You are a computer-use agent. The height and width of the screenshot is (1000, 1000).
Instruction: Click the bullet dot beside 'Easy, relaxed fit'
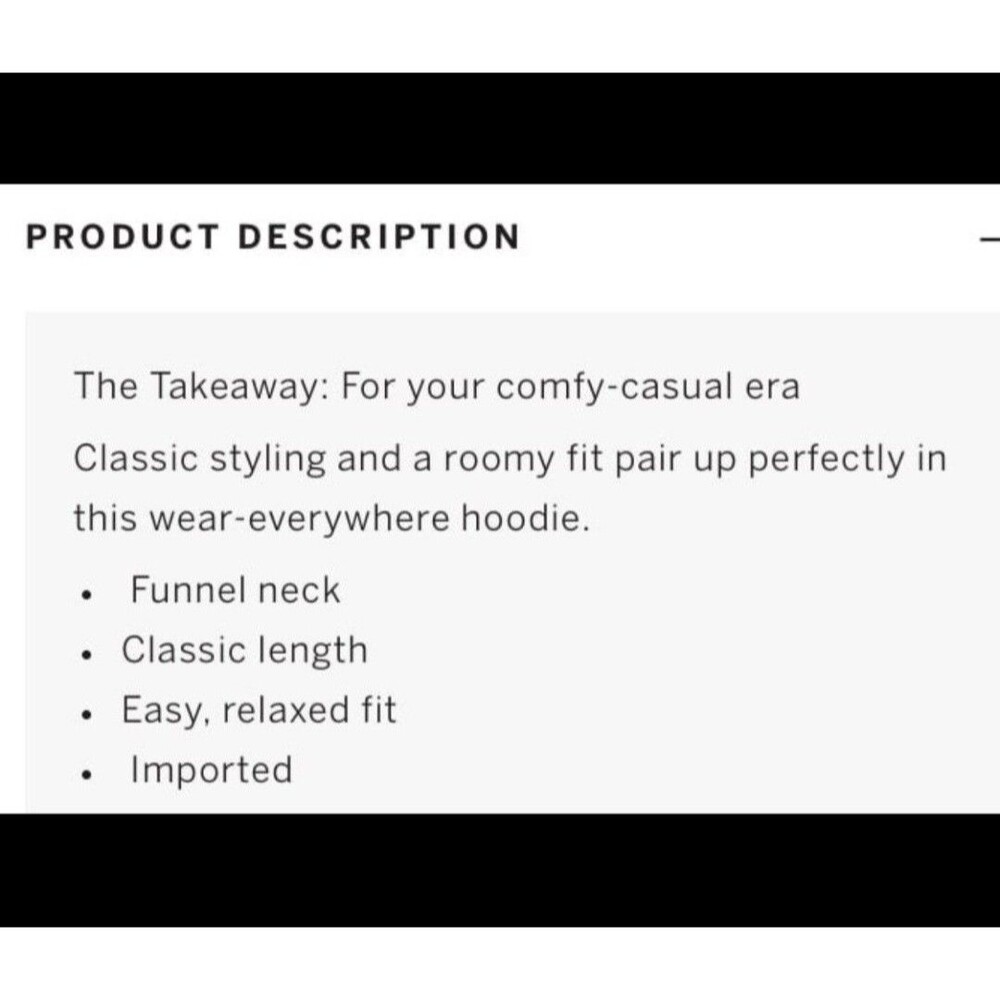pos(89,715)
